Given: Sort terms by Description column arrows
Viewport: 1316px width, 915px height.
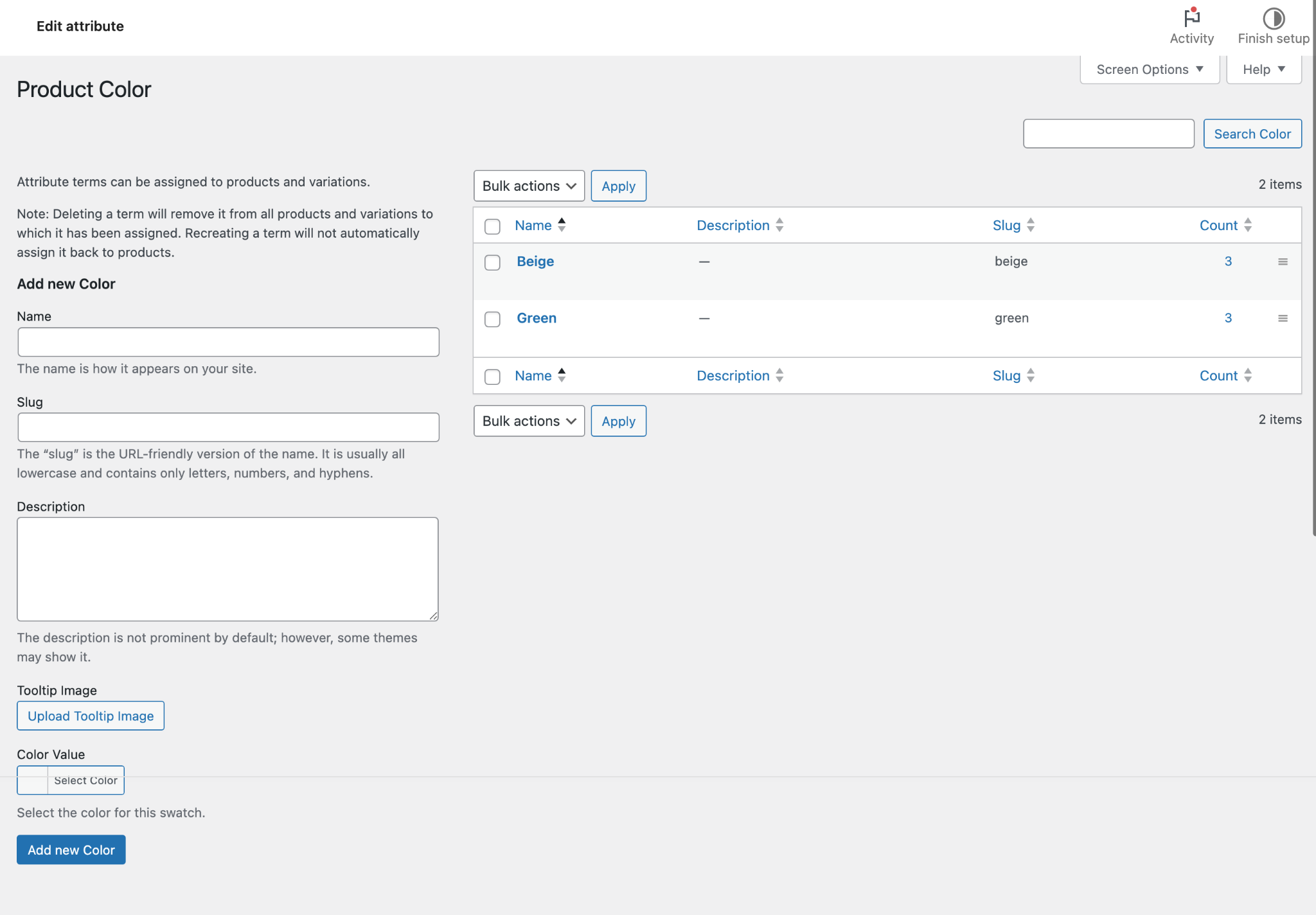Looking at the screenshot, I should pyautogui.click(x=779, y=225).
